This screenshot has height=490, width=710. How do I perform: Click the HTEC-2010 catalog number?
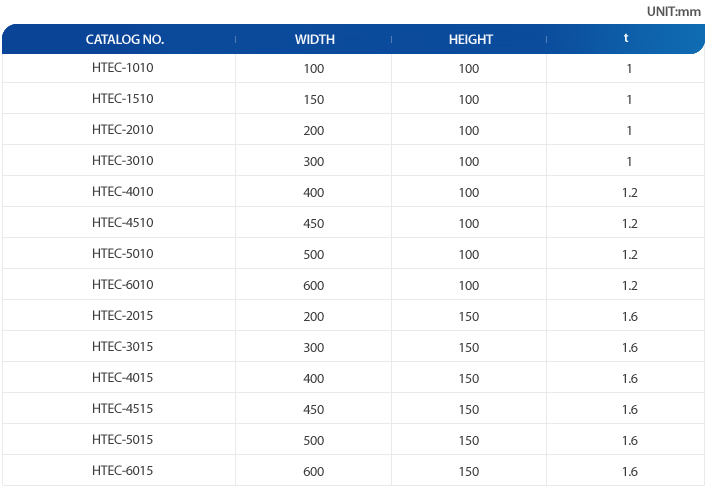pyautogui.click(x=123, y=130)
